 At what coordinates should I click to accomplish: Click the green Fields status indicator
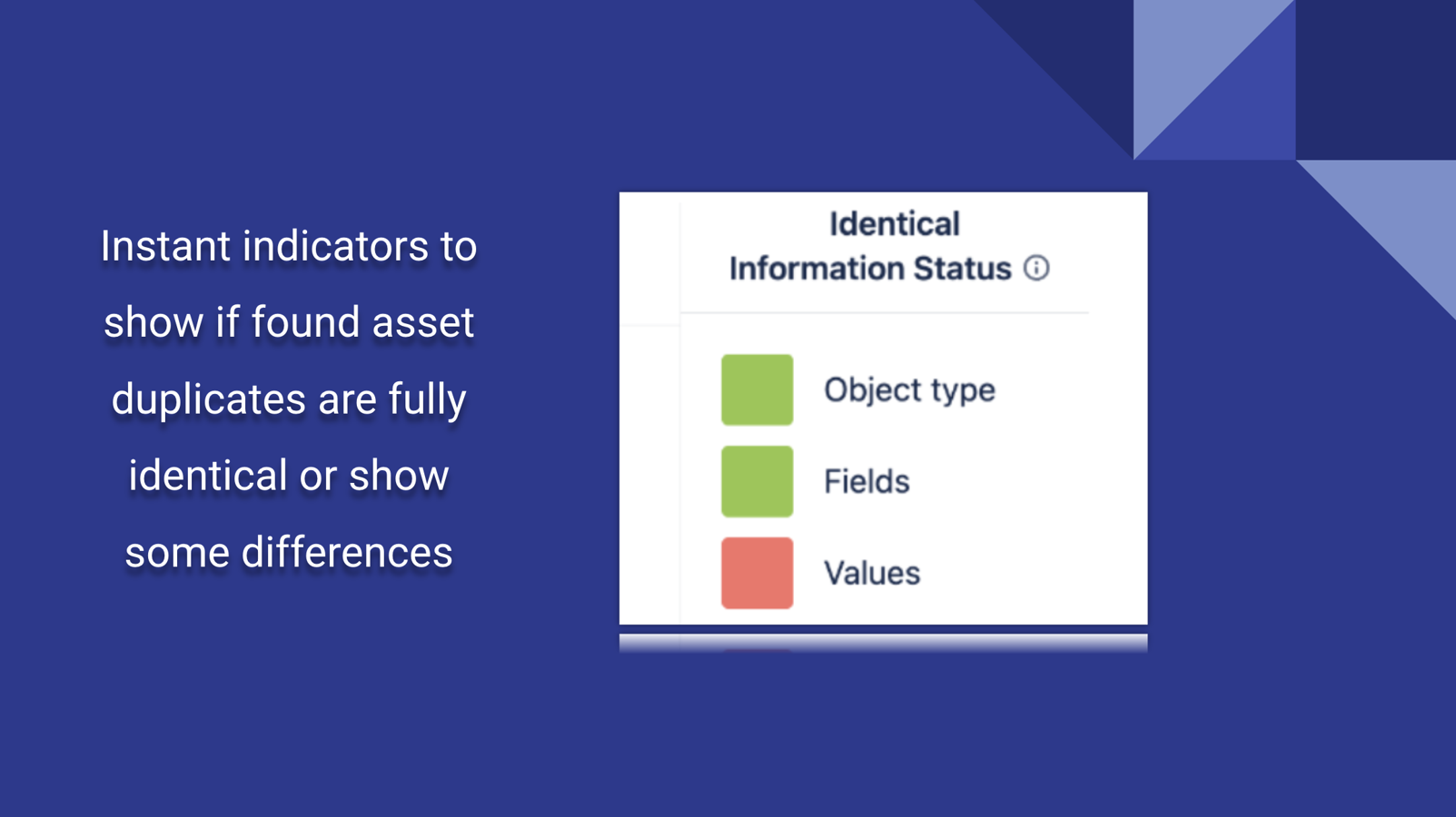757,481
